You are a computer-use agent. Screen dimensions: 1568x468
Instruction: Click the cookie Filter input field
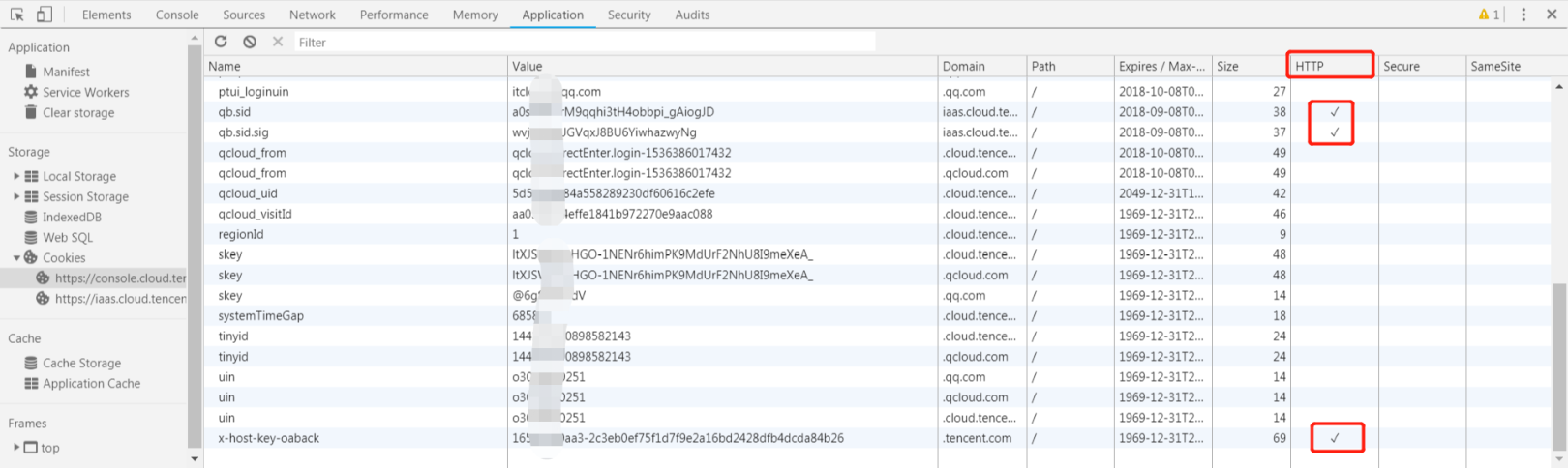pyautogui.click(x=585, y=42)
